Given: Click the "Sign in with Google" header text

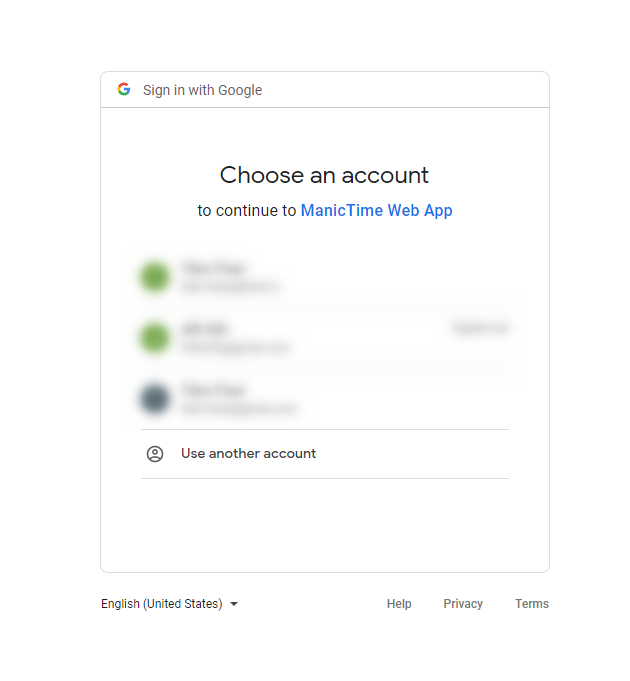Looking at the screenshot, I should point(202,90).
